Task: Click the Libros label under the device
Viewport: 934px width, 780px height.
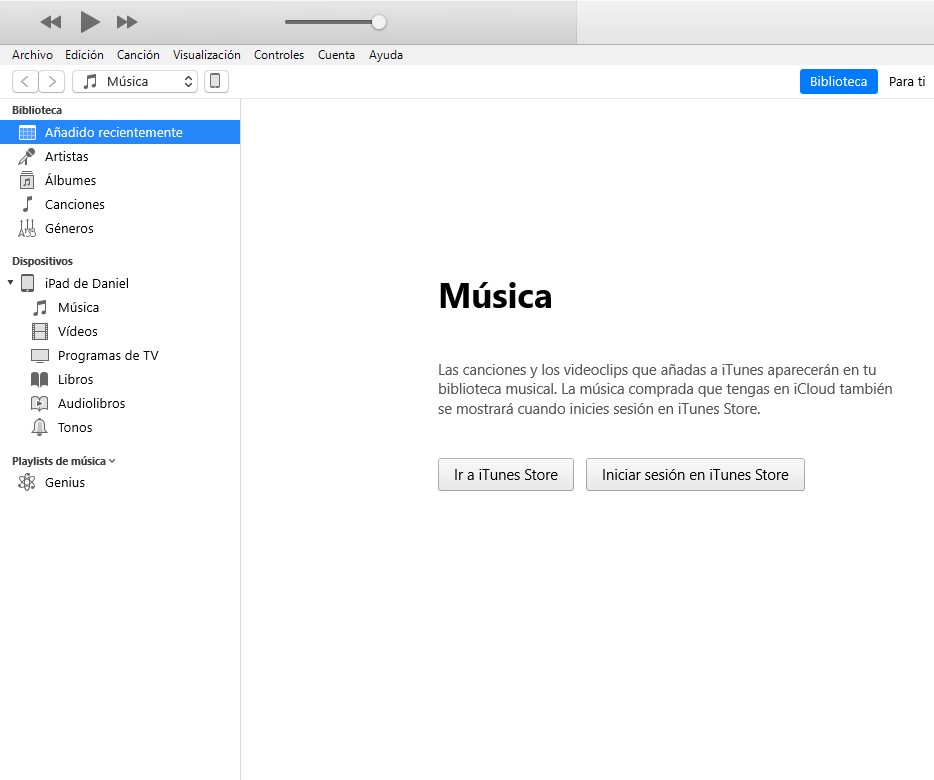Action: [x=76, y=380]
